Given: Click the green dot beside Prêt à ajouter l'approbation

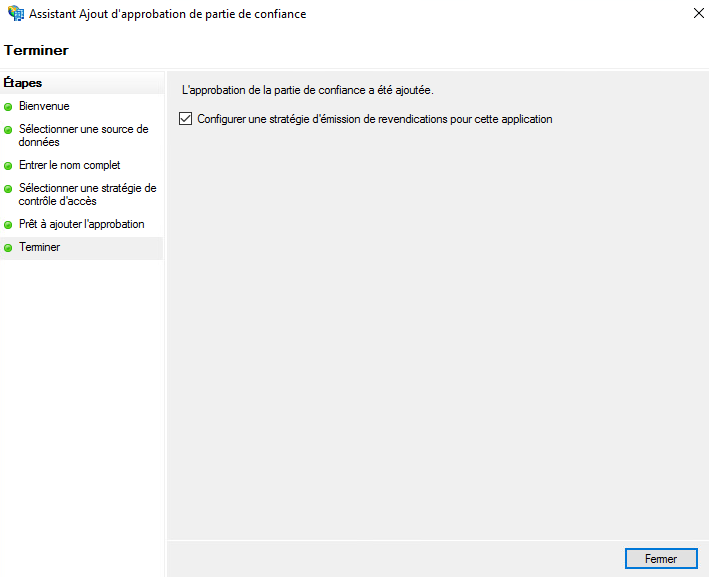Looking at the screenshot, I should pos(8,225).
